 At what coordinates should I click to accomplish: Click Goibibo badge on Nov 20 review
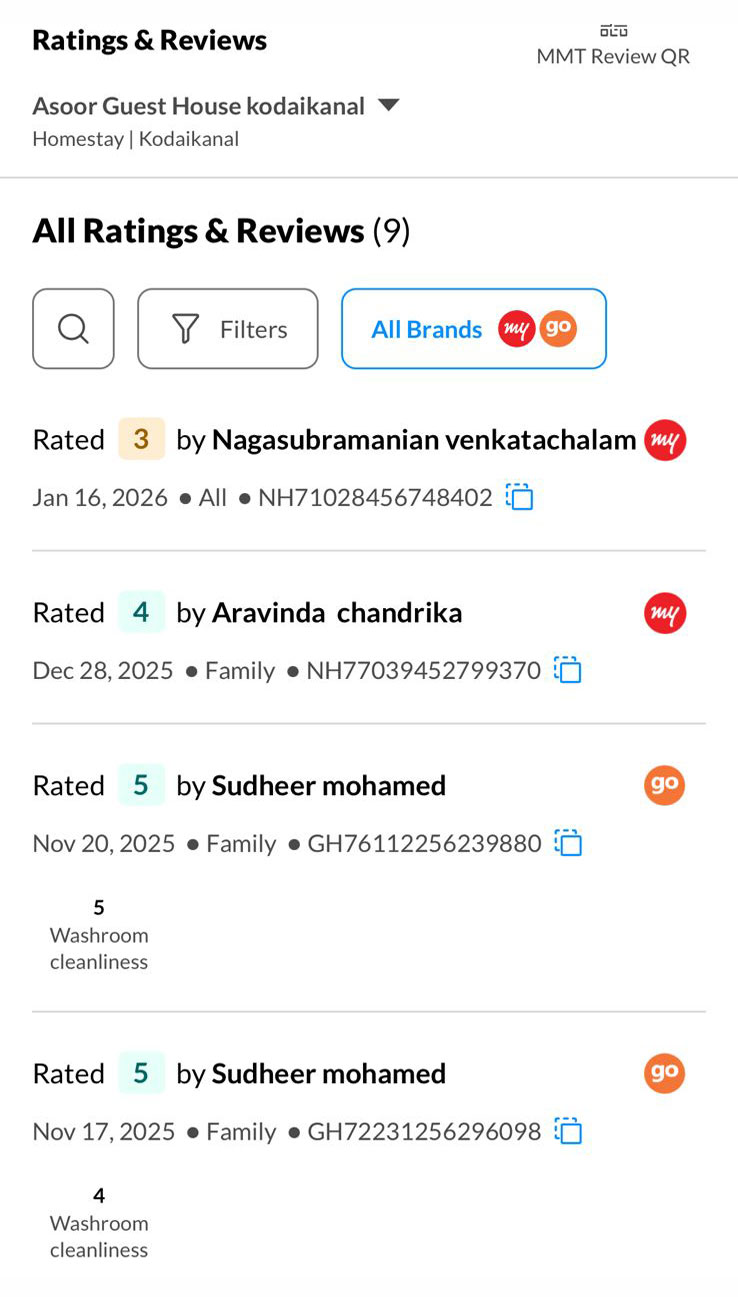[665, 786]
